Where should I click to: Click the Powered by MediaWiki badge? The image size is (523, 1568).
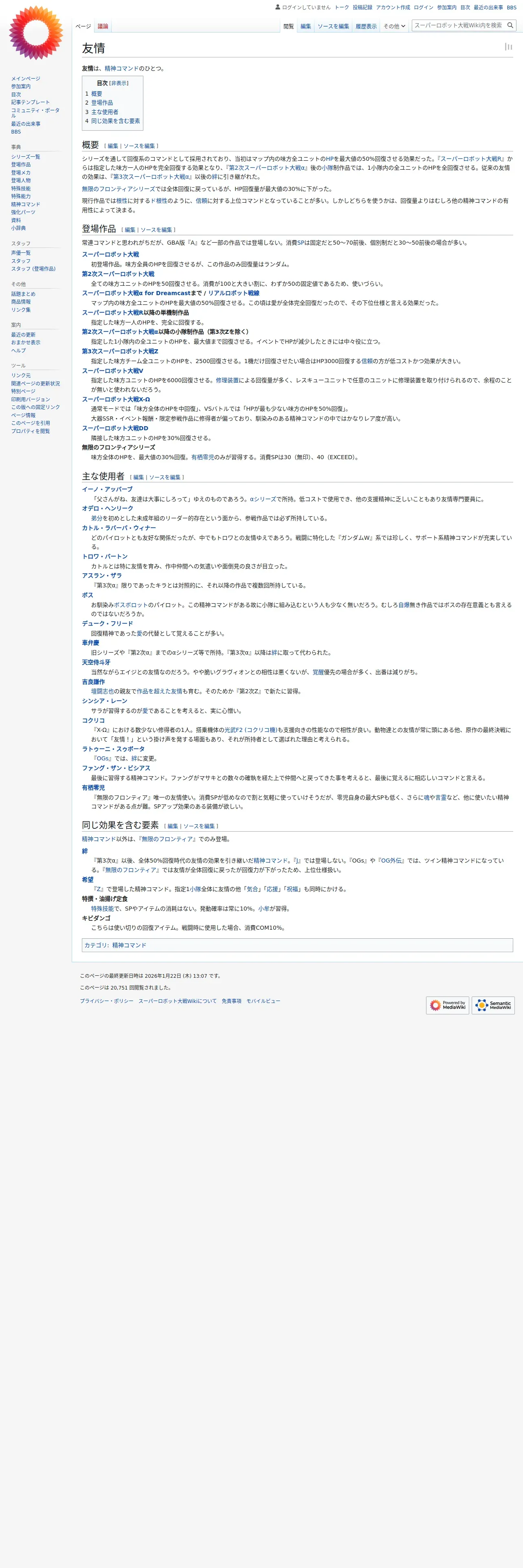tap(448, 1005)
